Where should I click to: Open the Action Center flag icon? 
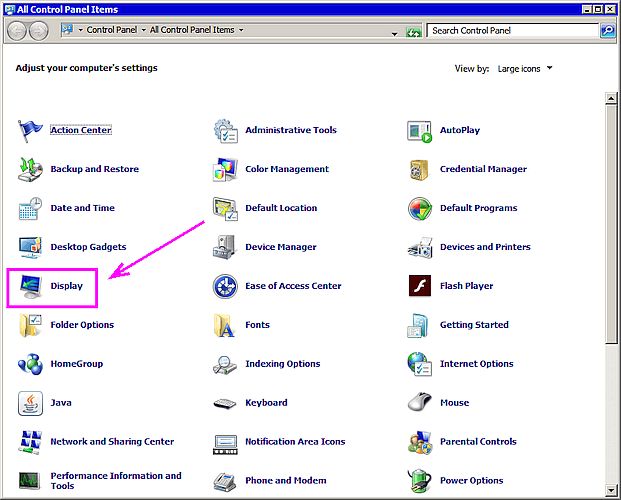pyautogui.click(x=30, y=131)
